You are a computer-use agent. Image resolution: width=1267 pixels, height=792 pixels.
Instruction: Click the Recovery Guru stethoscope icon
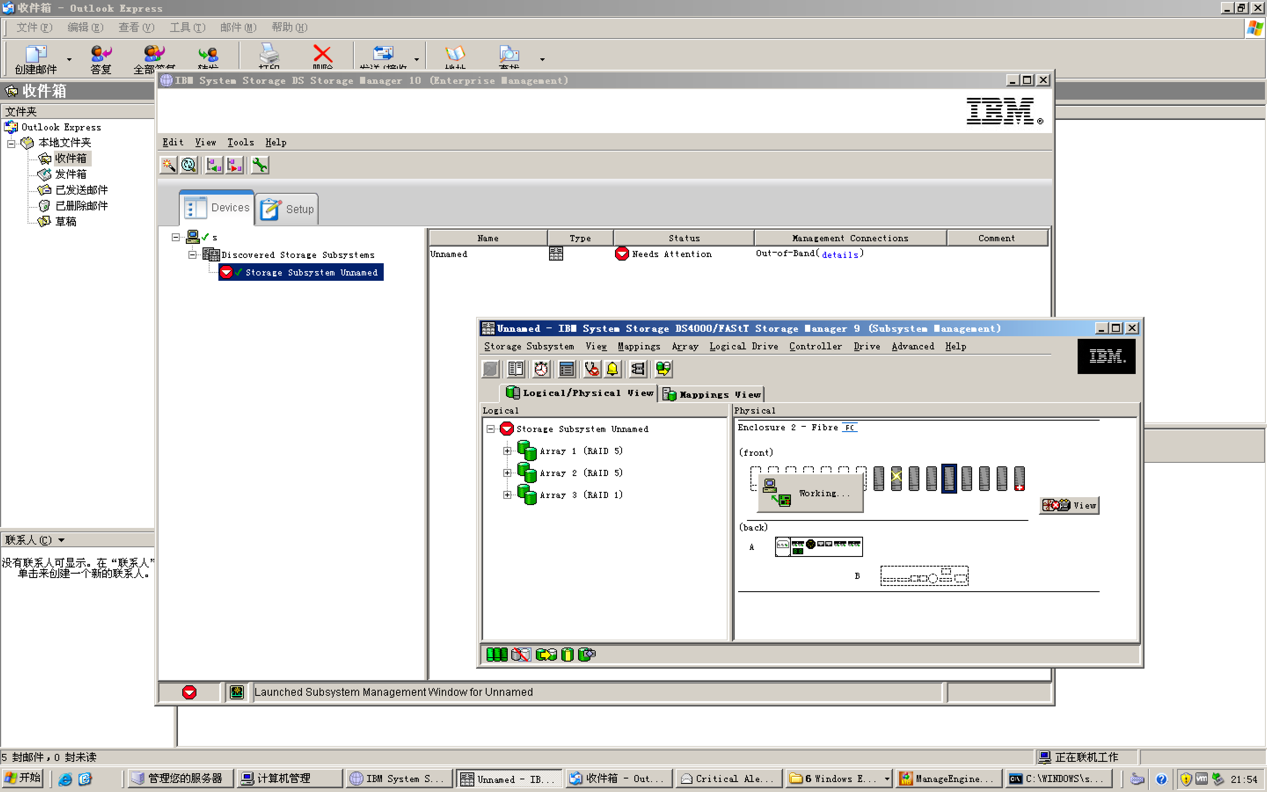click(592, 369)
